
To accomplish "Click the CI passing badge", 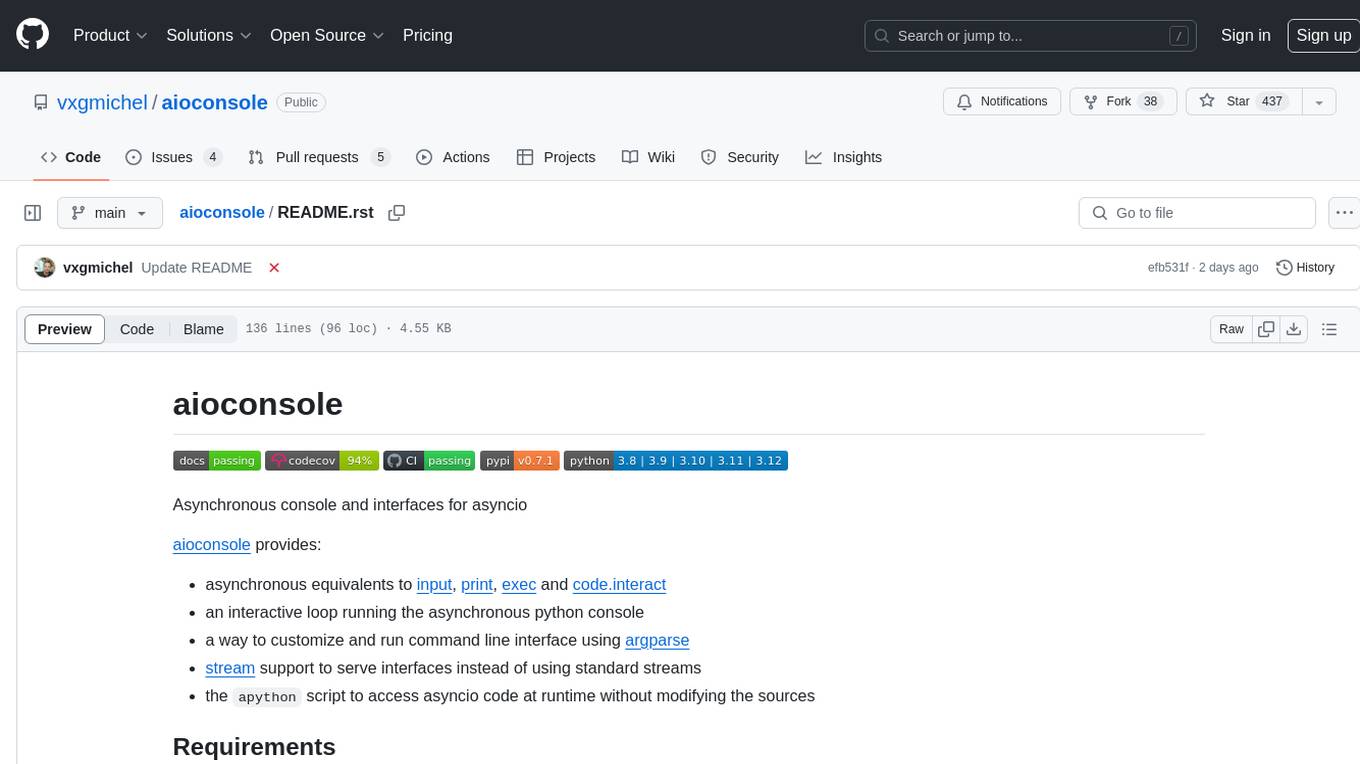I will click(429, 461).
